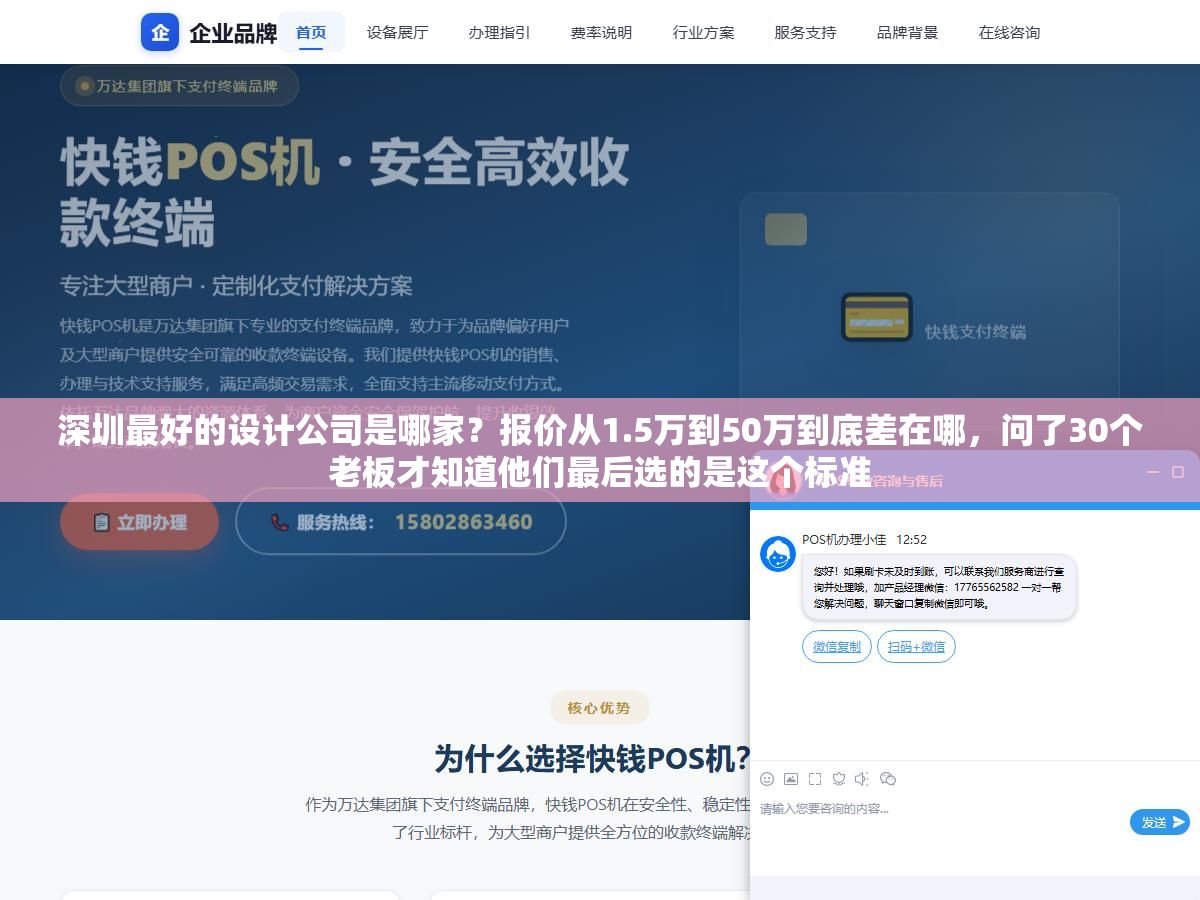Click the screenshot capture icon in chat
Viewport: 1200px width, 900px height.
pos(815,779)
